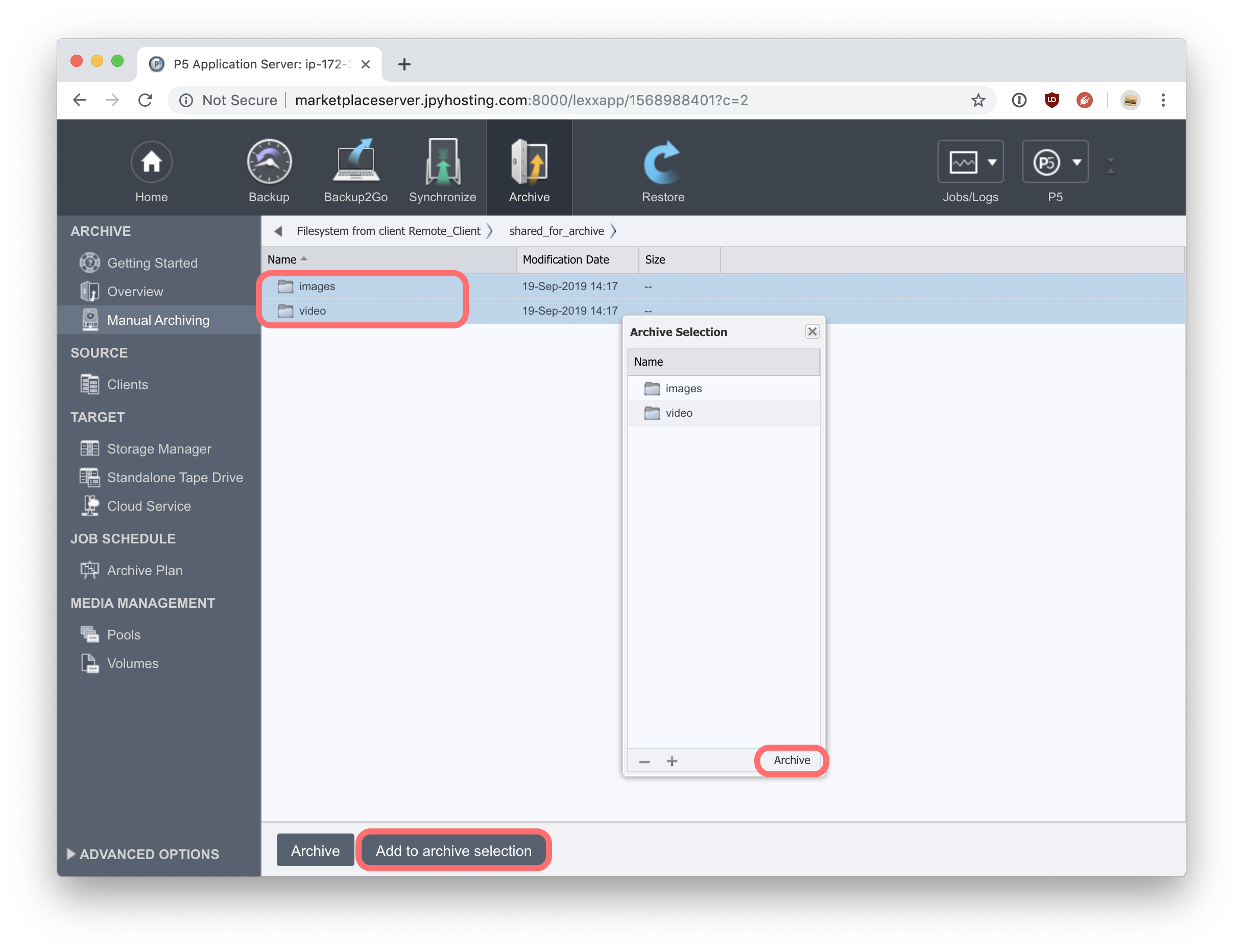1243x952 pixels.
Task: Open a new browser tab
Action: 404,64
